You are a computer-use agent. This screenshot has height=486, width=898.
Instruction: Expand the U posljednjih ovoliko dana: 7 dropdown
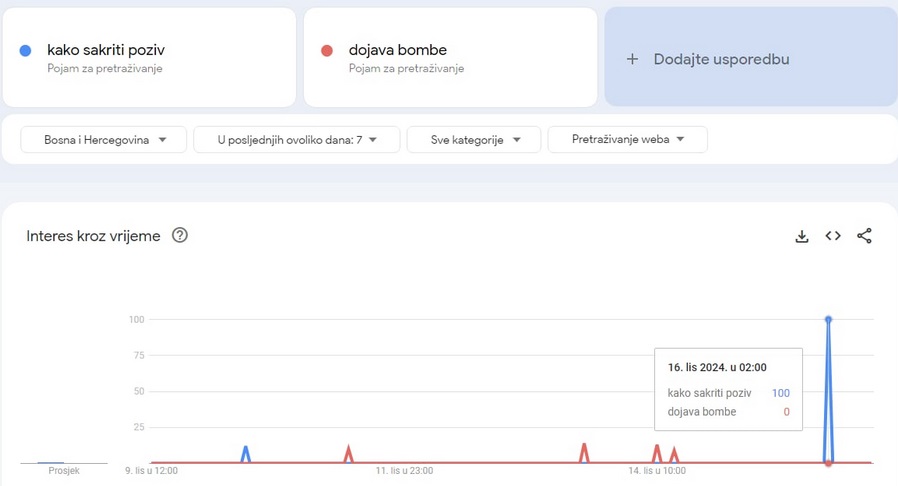tap(297, 140)
